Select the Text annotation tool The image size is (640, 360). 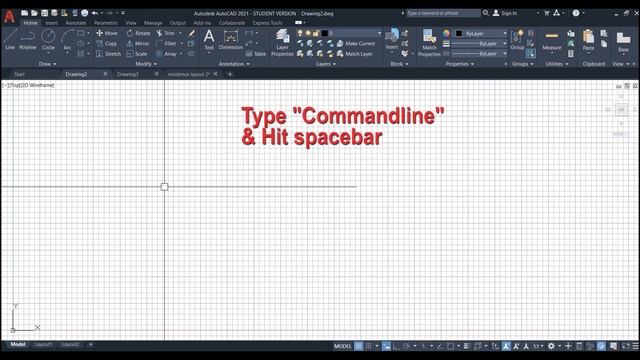(209, 40)
